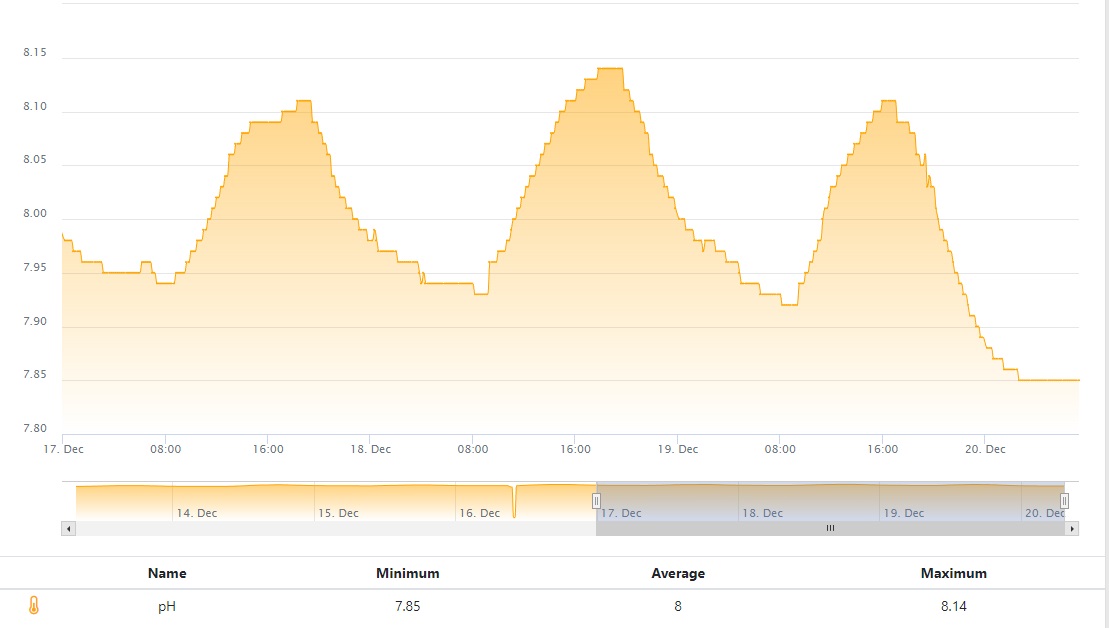The width and height of the screenshot is (1109, 628).
Task: Click the highest pH peak at 8.14
Action: click(610, 69)
